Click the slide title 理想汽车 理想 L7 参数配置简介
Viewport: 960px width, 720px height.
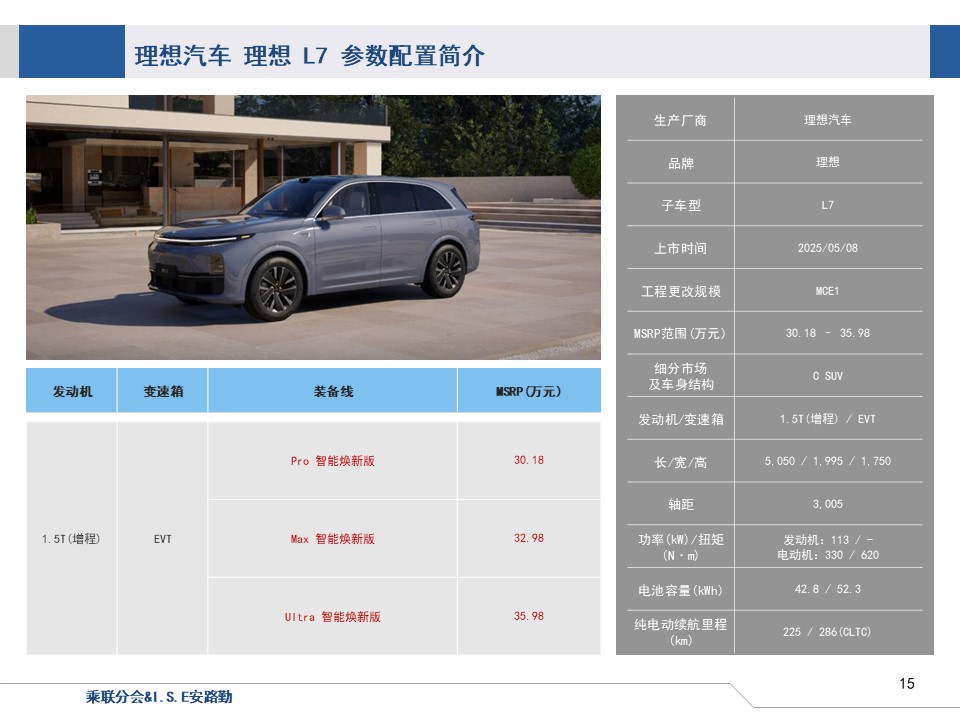tap(309, 55)
